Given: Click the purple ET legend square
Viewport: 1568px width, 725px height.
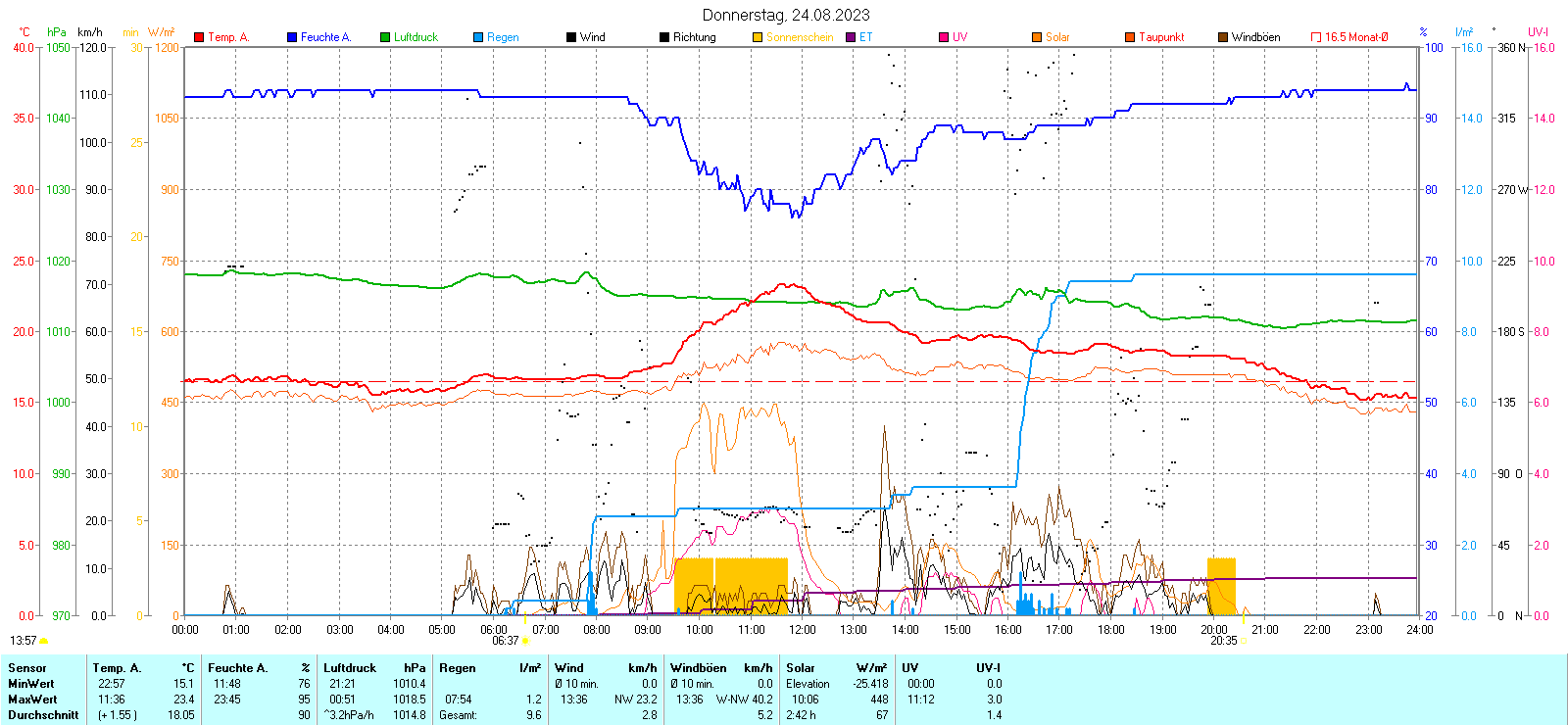Looking at the screenshot, I should (851, 37).
